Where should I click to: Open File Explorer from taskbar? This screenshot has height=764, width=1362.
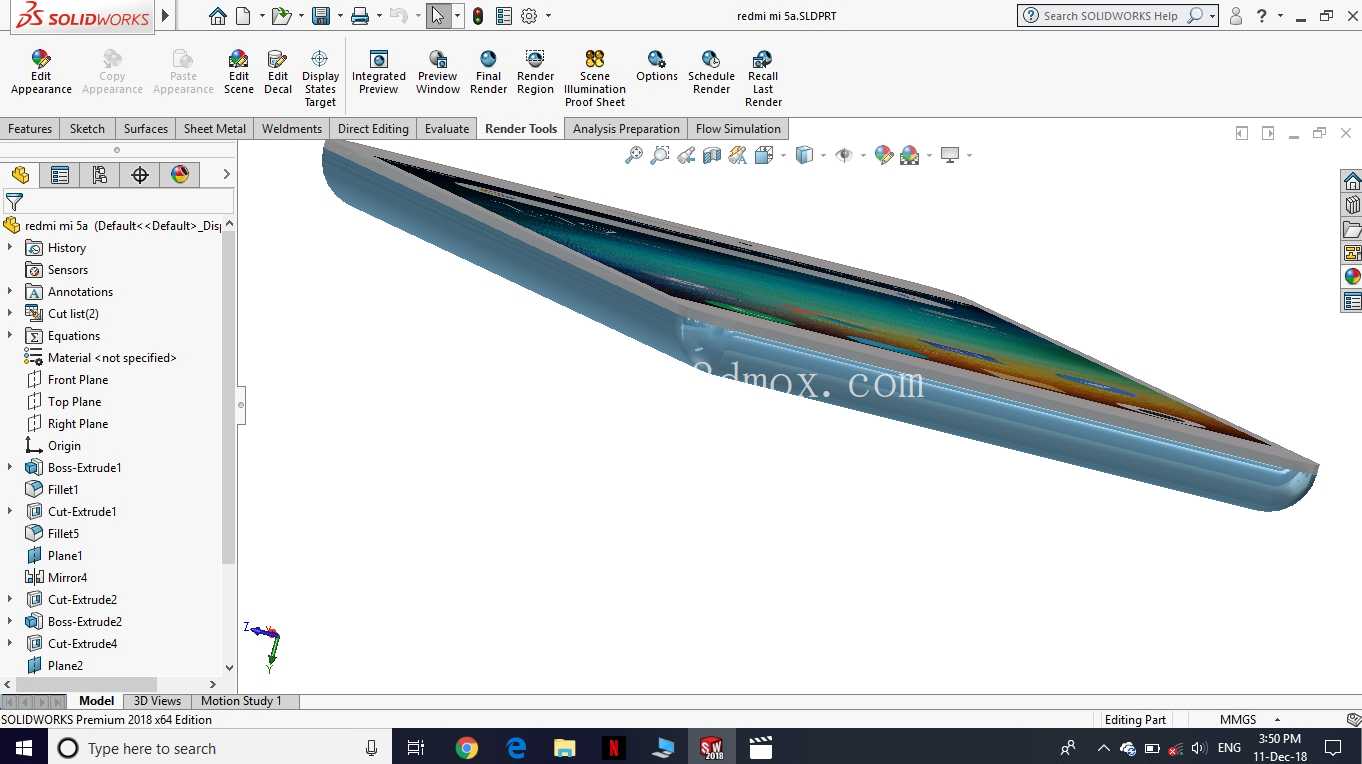pos(564,748)
